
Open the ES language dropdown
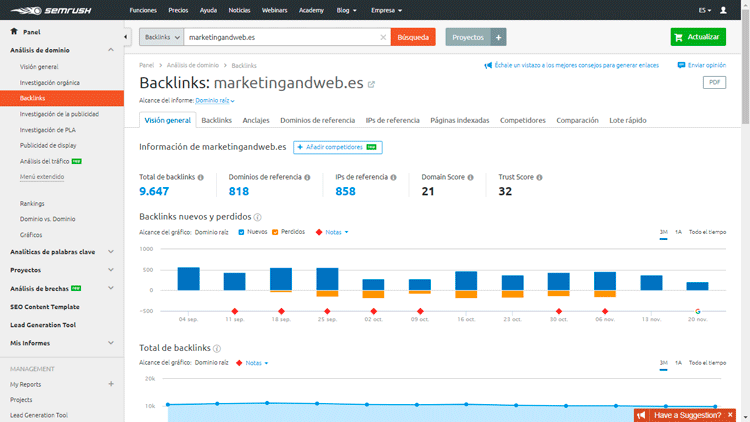click(x=705, y=10)
